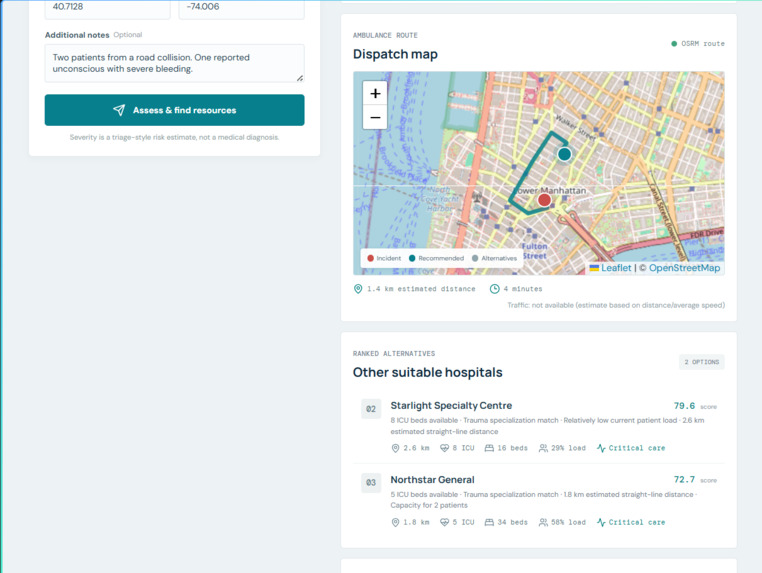Zoom in on the dispatch map
Image resolution: width=762 pixels, height=573 pixels.
coord(375,93)
